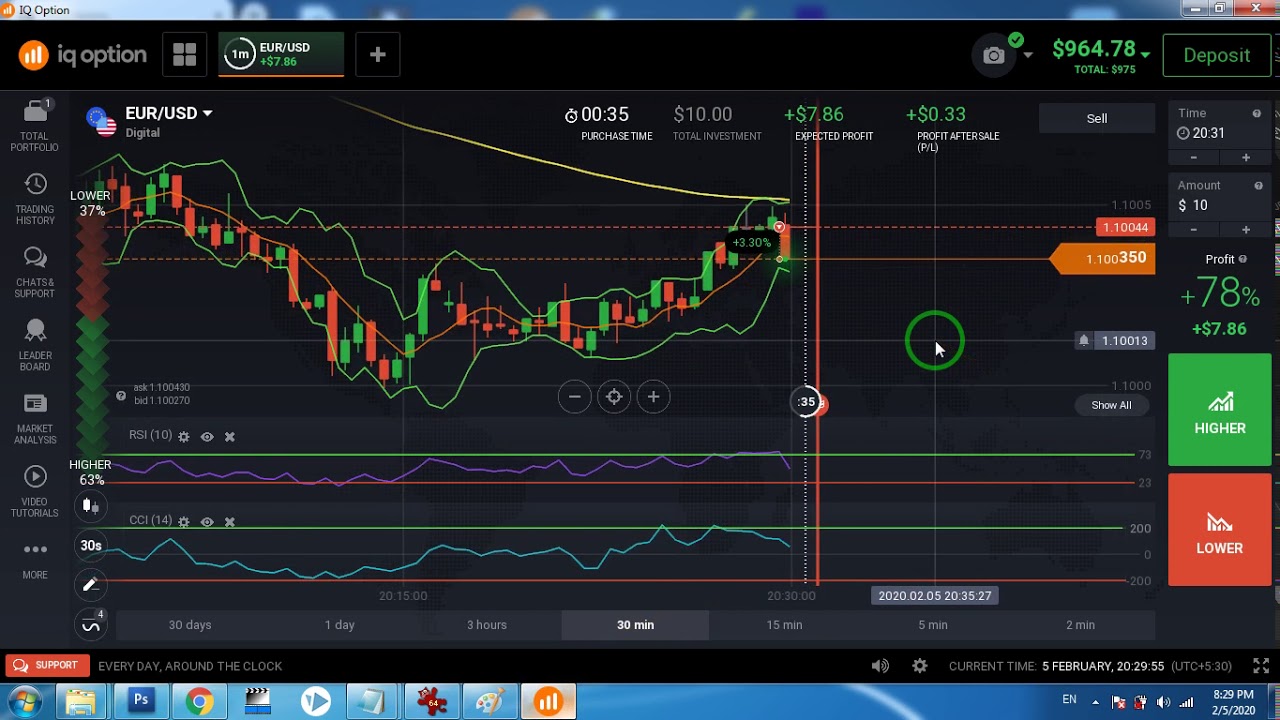Open the indicators button with badge 4
The image size is (1280, 720).
pos(91,625)
